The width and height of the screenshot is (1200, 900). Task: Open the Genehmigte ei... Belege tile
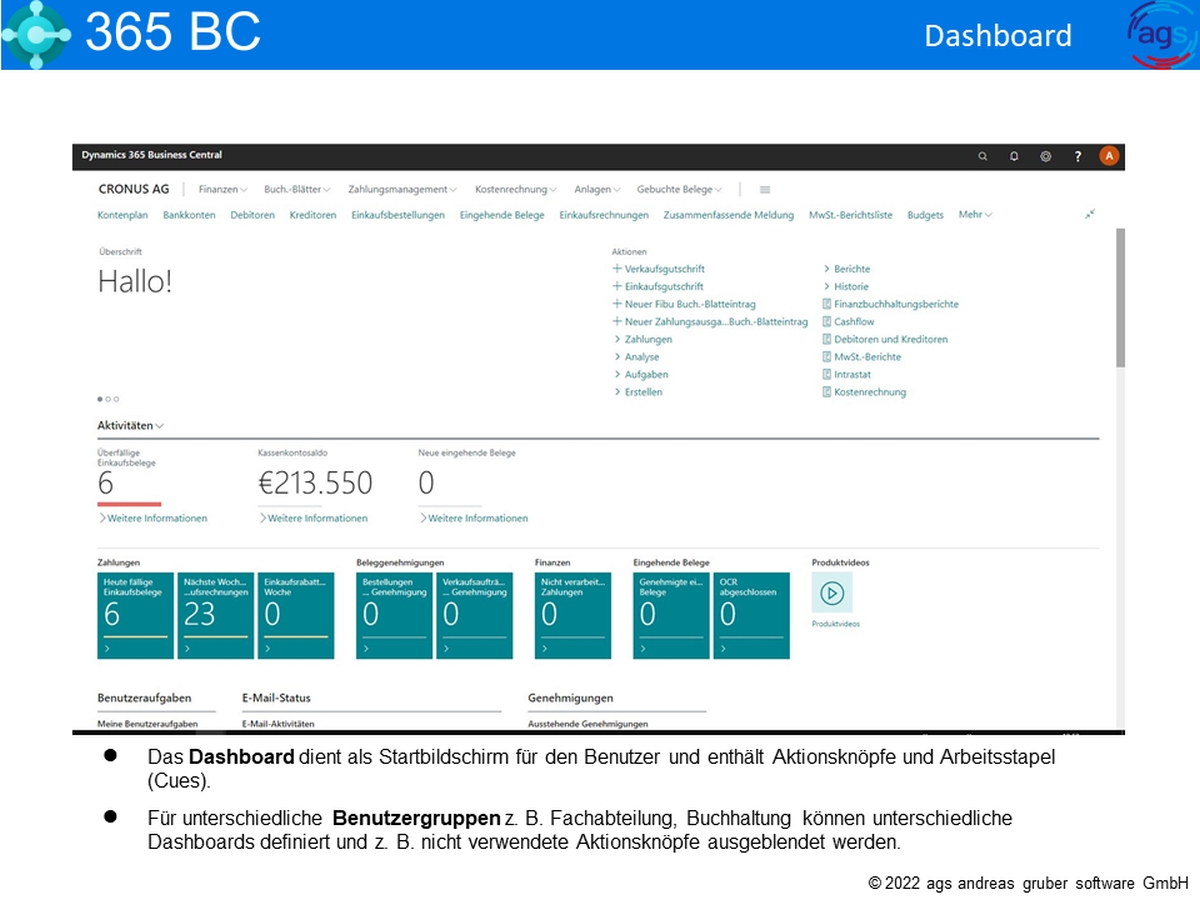point(671,616)
